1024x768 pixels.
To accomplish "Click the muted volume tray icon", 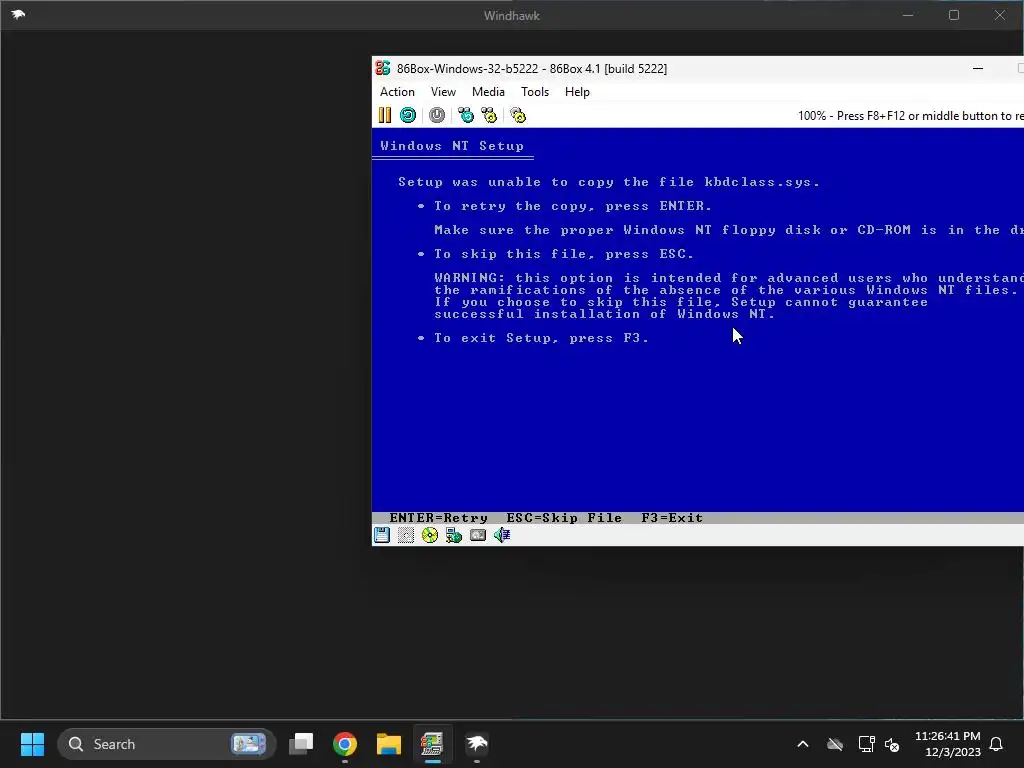I will click(892, 744).
